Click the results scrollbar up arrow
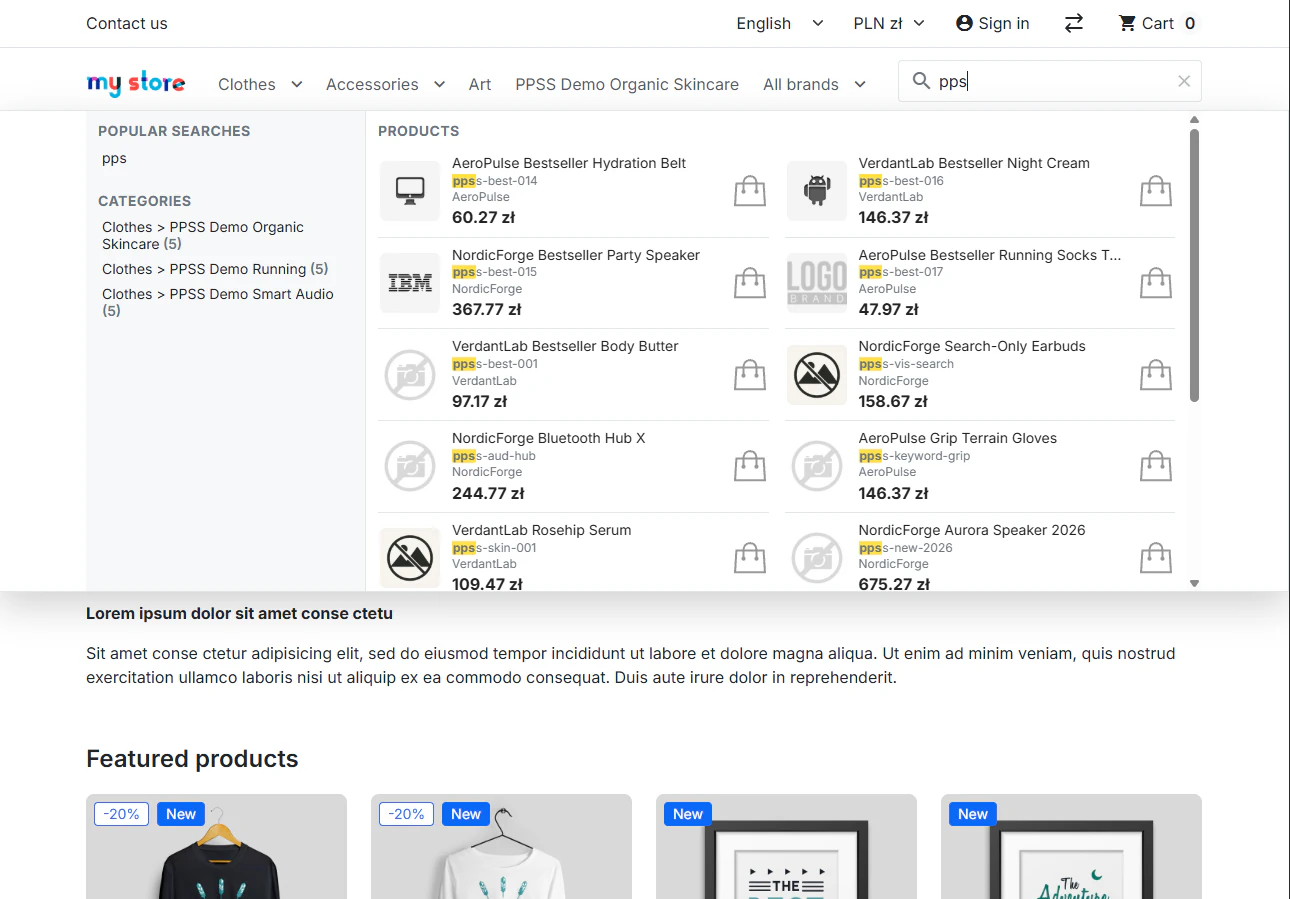Image resolution: width=1290 pixels, height=899 pixels. 1194,120
